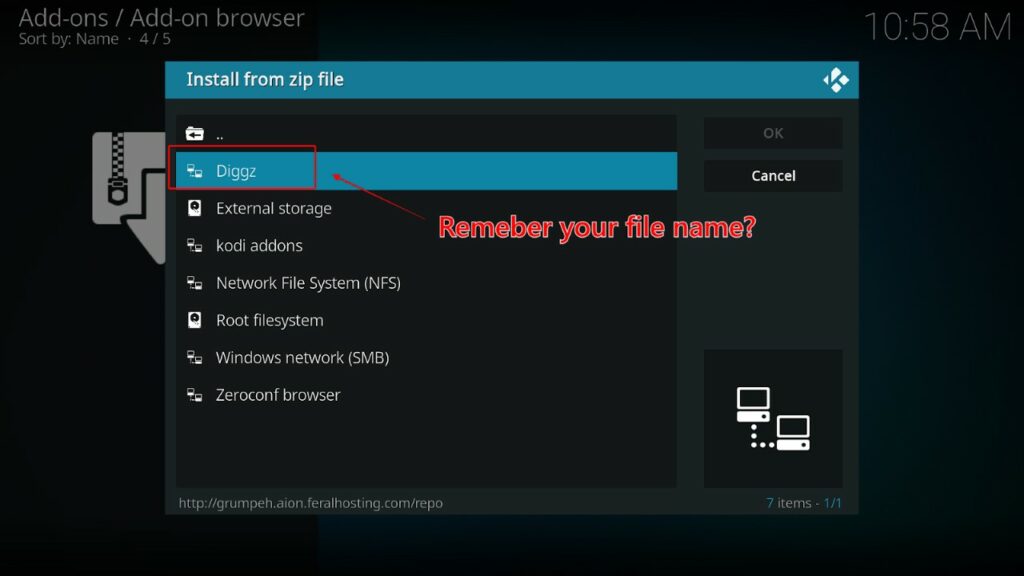Open Root filesystem entry
1024x576 pixels.
pos(426,320)
